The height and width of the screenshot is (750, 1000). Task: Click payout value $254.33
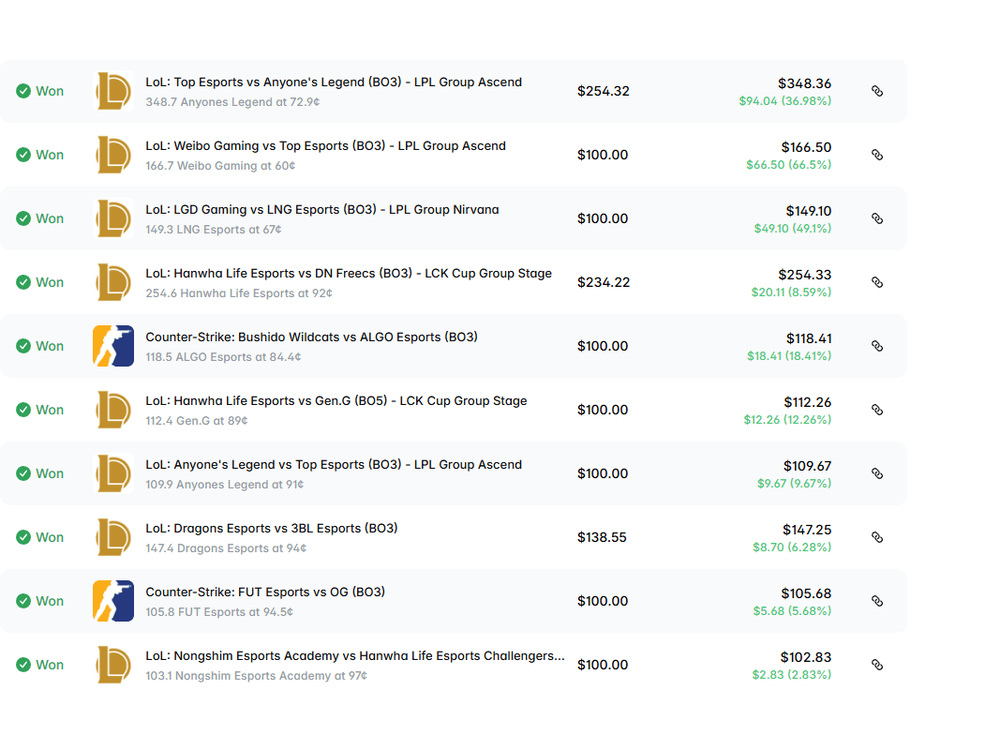pyautogui.click(x=805, y=275)
